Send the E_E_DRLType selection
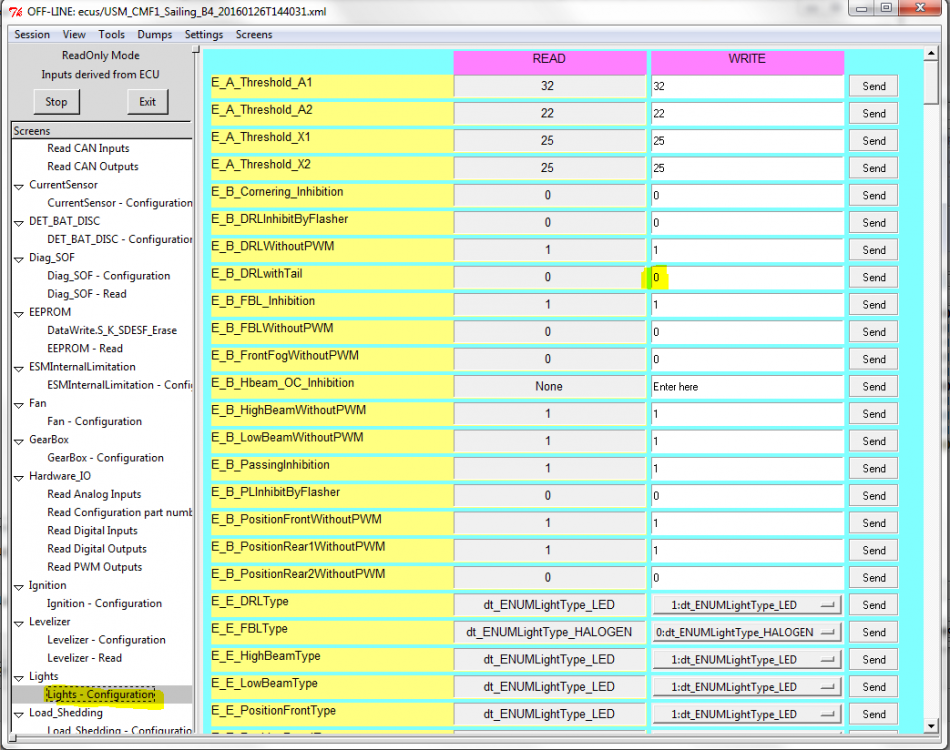The width and height of the screenshot is (950, 750). click(x=873, y=605)
